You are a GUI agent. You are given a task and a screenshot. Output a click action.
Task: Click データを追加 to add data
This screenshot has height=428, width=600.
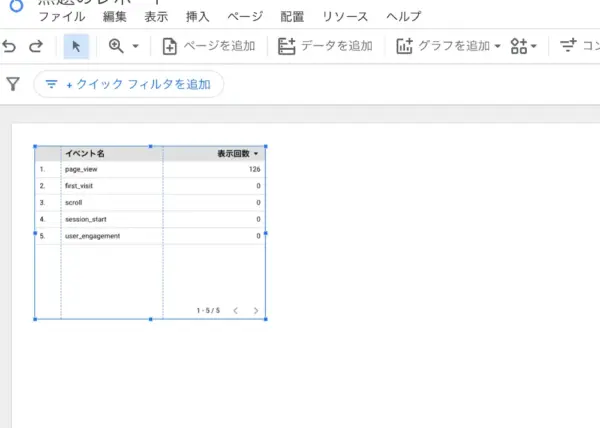325,46
